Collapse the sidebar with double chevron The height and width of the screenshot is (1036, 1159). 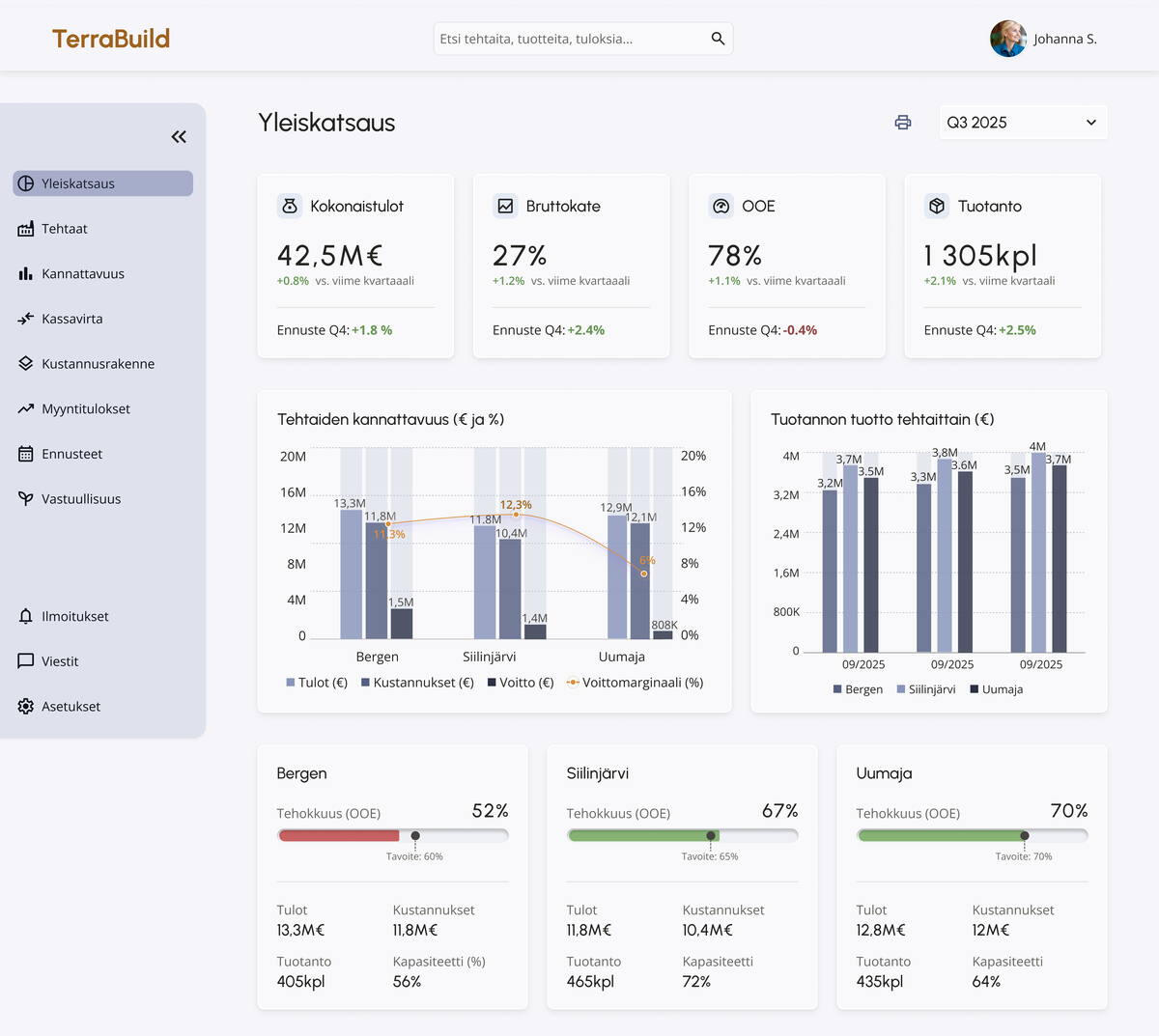coord(179,137)
